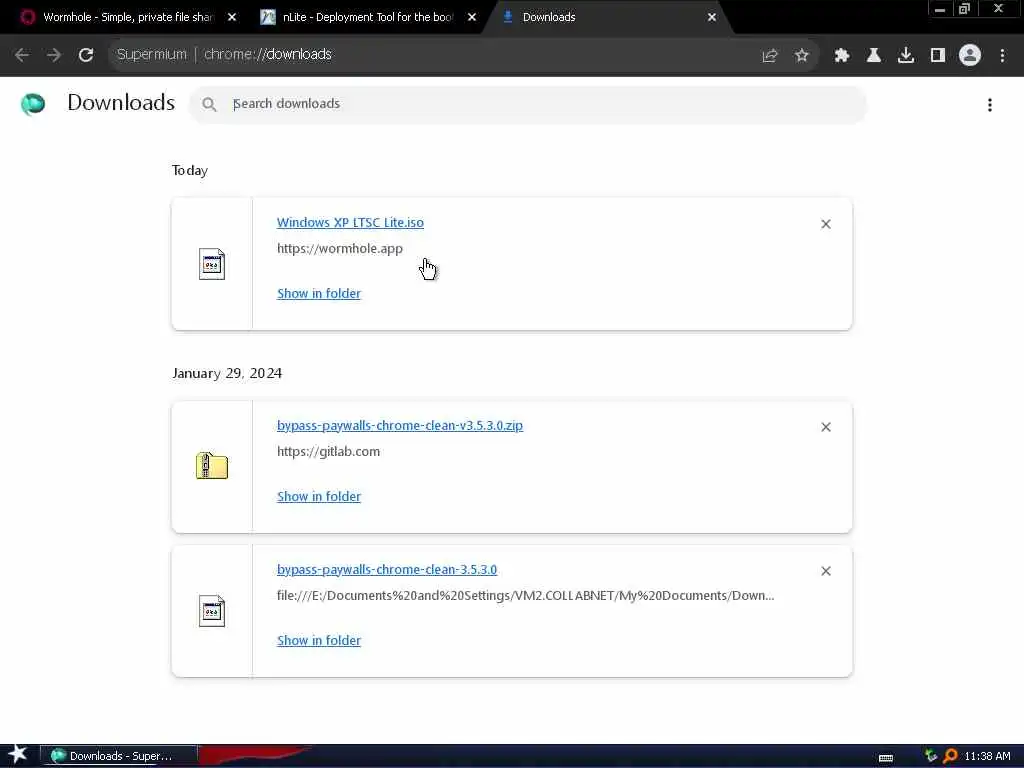Open Windows XP LTSC Lite.iso link
1024x768 pixels.
point(350,222)
